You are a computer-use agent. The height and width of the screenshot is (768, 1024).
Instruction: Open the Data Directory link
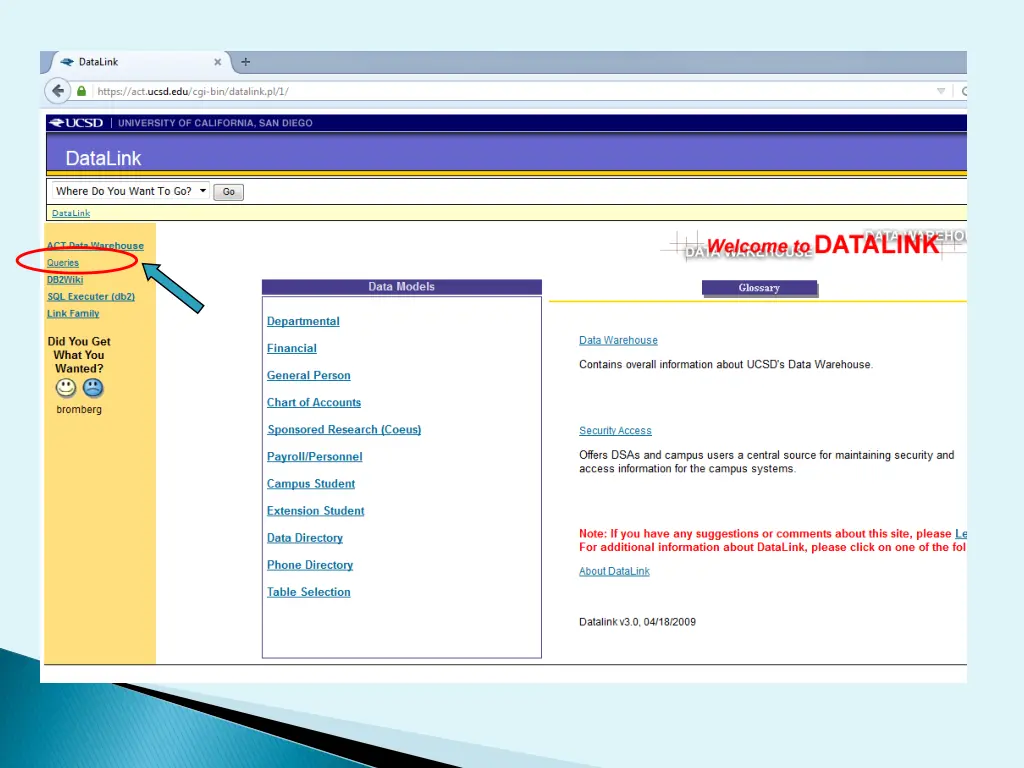tap(305, 538)
